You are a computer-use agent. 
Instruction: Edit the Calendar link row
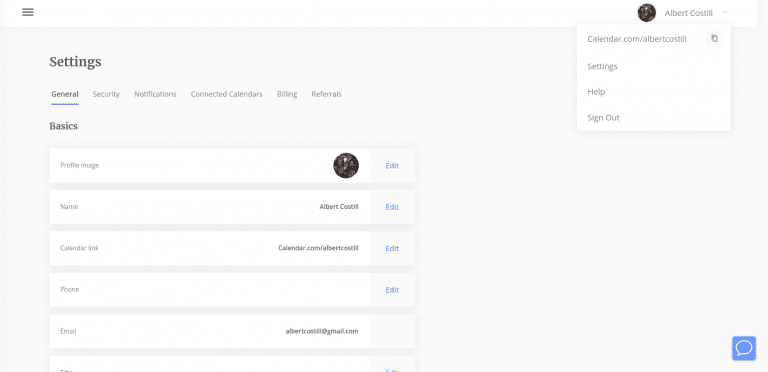tap(392, 248)
